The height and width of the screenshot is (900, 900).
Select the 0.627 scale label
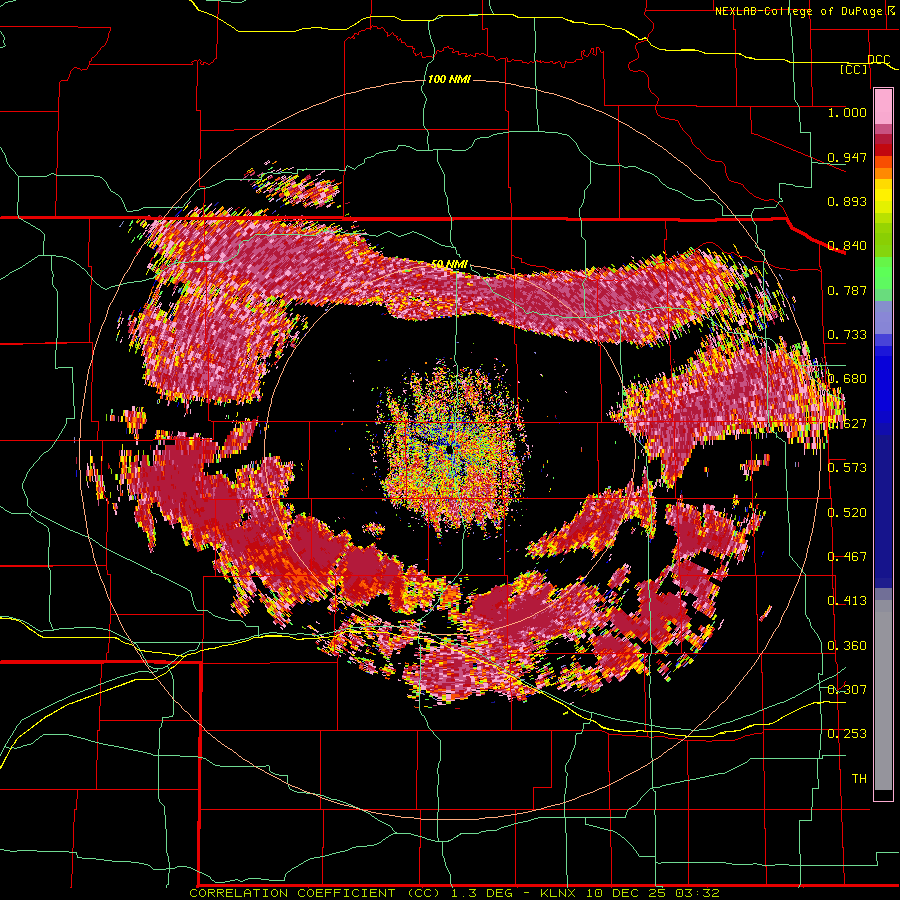coord(847,424)
